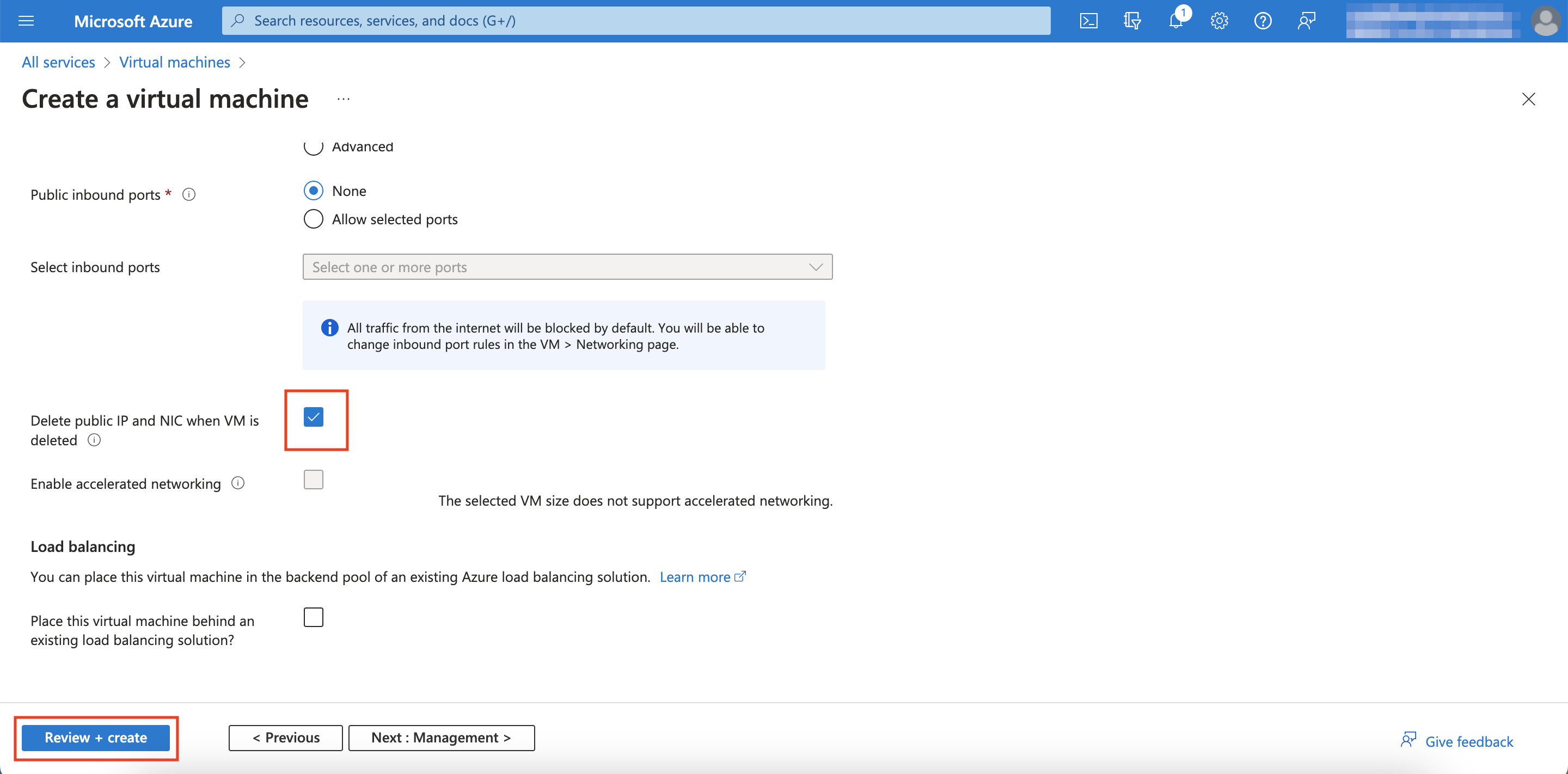Open the hamburger navigation menu
This screenshot has width=1568, height=774.
click(26, 20)
